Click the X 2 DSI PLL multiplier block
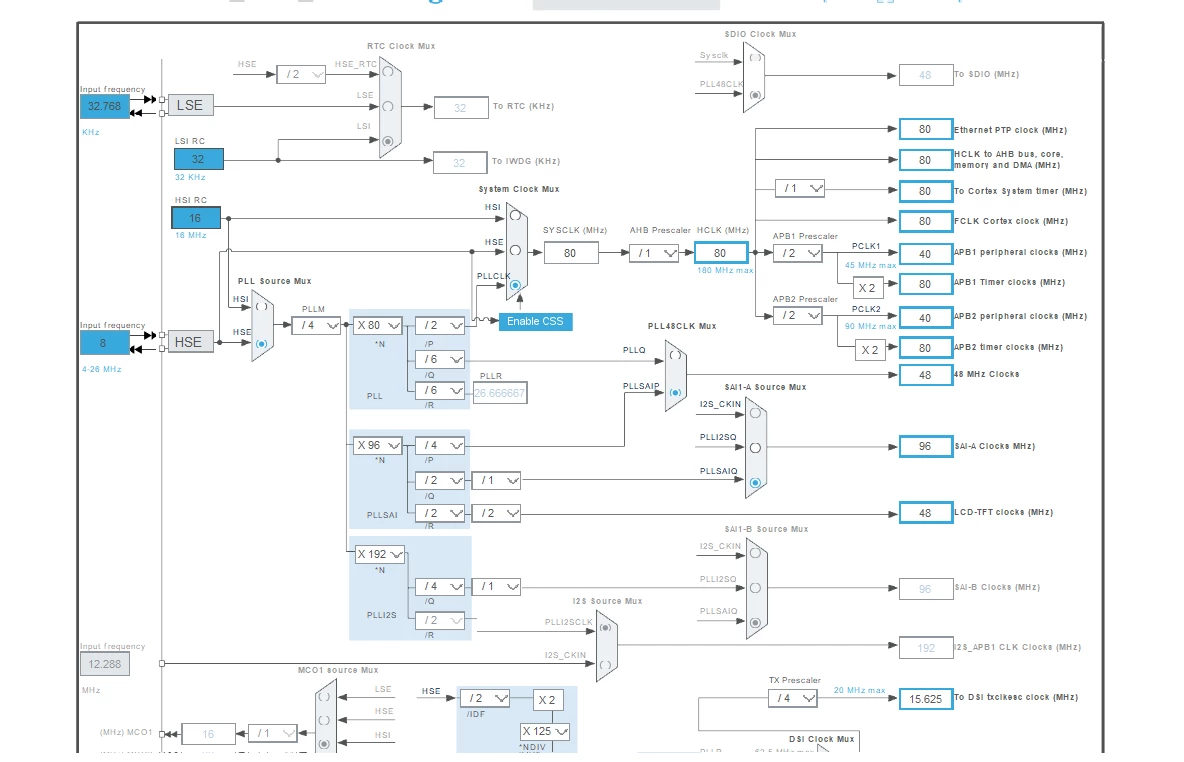 point(547,700)
